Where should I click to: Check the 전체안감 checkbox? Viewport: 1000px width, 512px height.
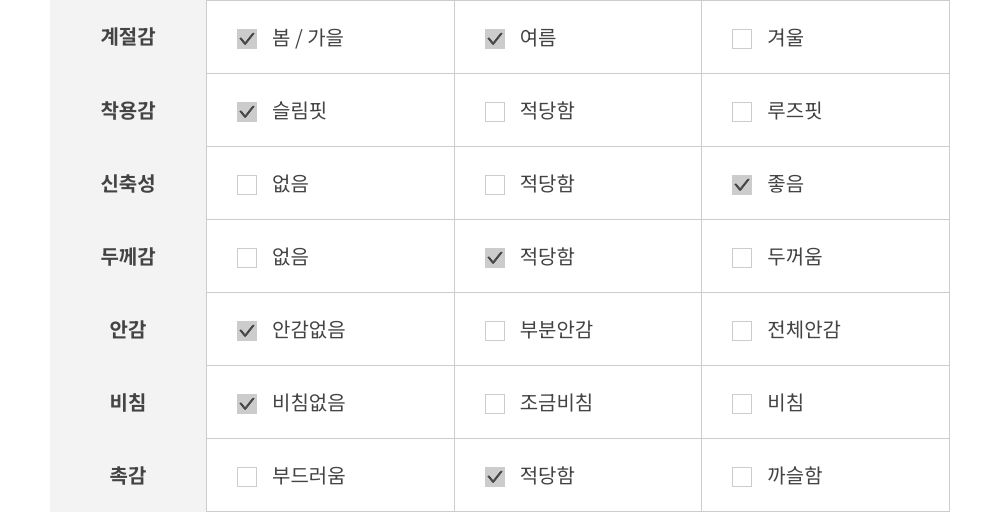(742, 331)
